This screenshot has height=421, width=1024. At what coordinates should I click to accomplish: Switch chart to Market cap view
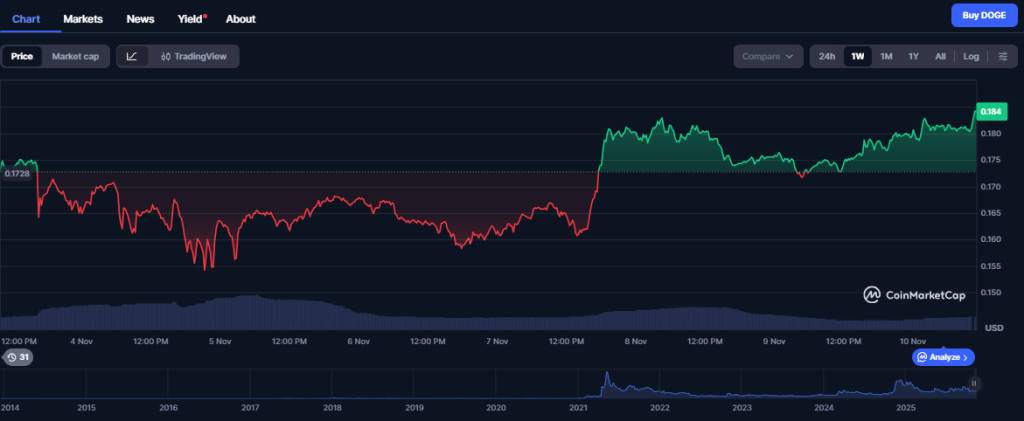pos(75,56)
